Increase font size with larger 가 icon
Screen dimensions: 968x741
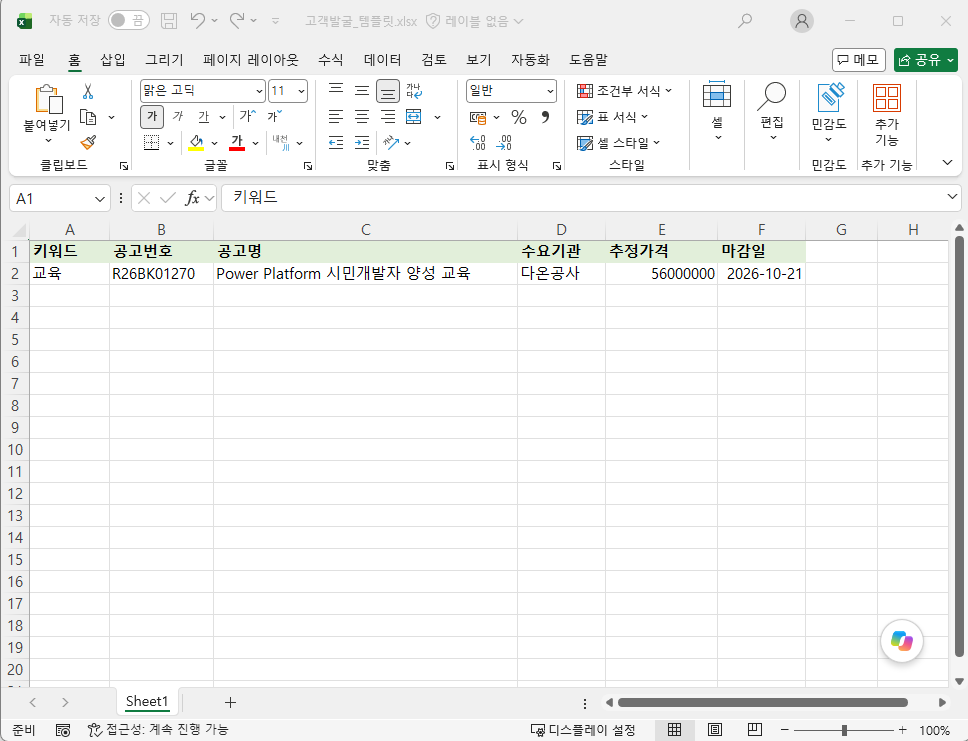click(x=247, y=116)
